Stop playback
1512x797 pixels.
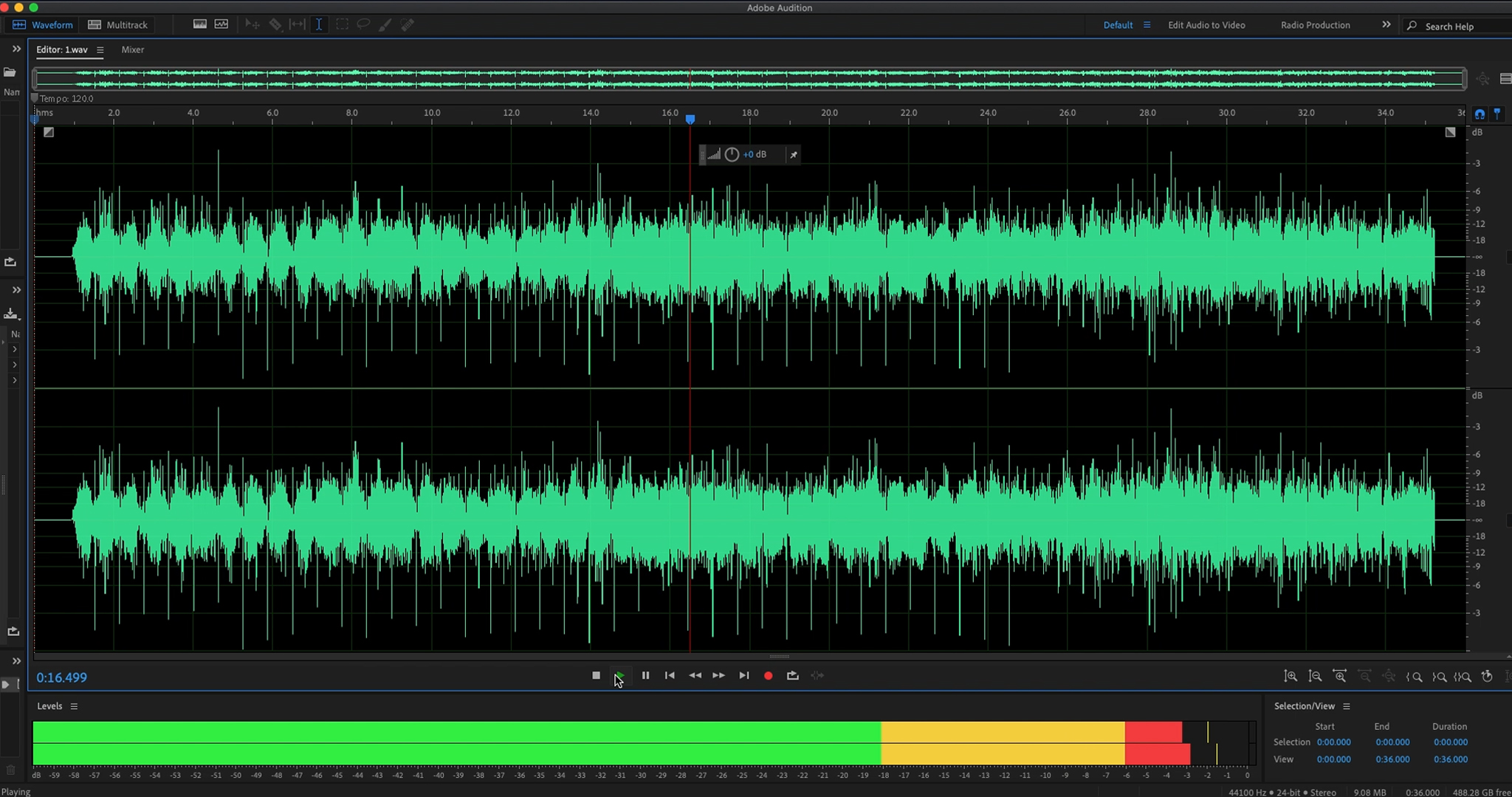click(x=596, y=675)
